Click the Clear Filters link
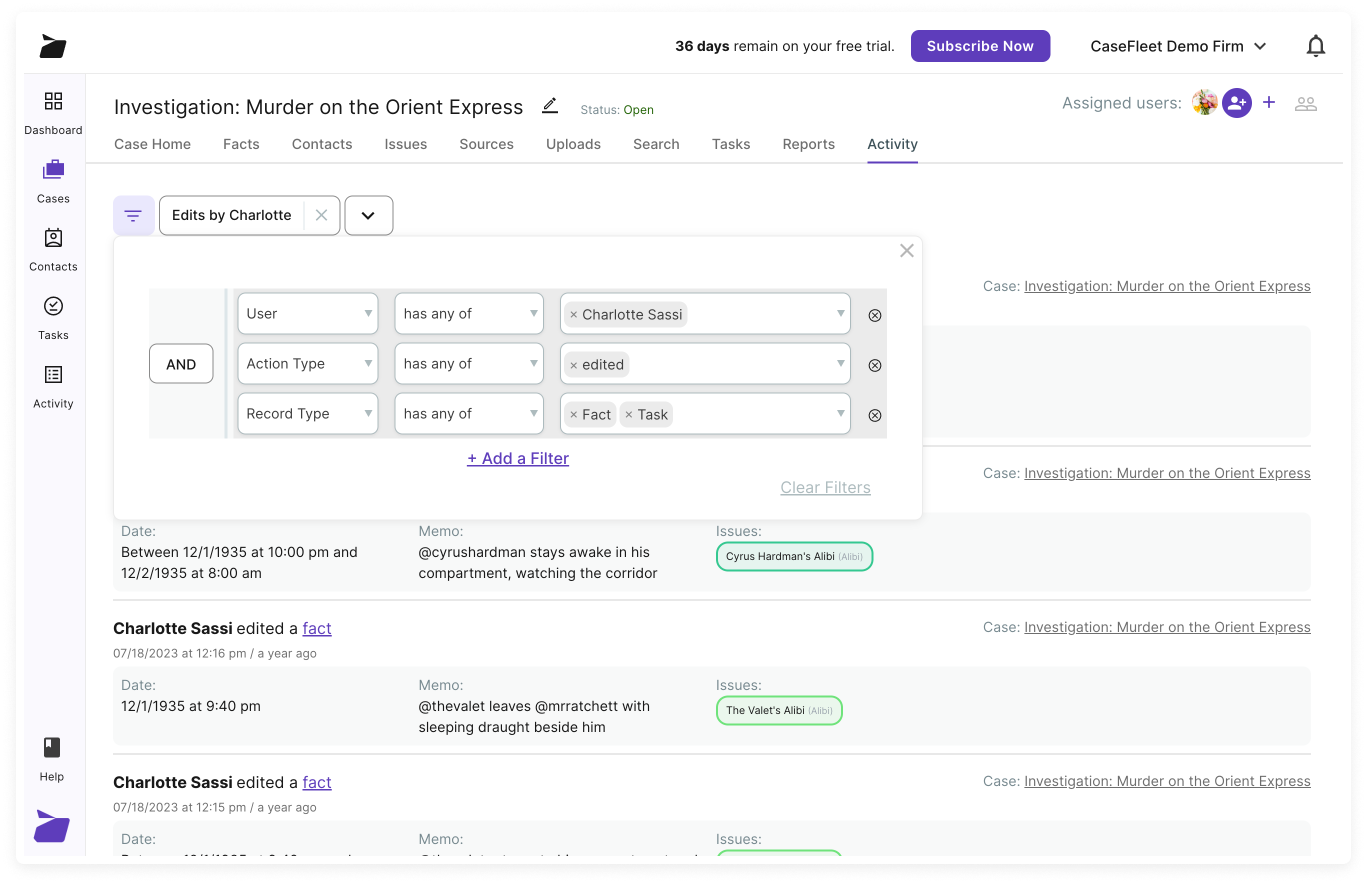Screen dimensions: 1367x884 pyautogui.click(x=825, y=487)
